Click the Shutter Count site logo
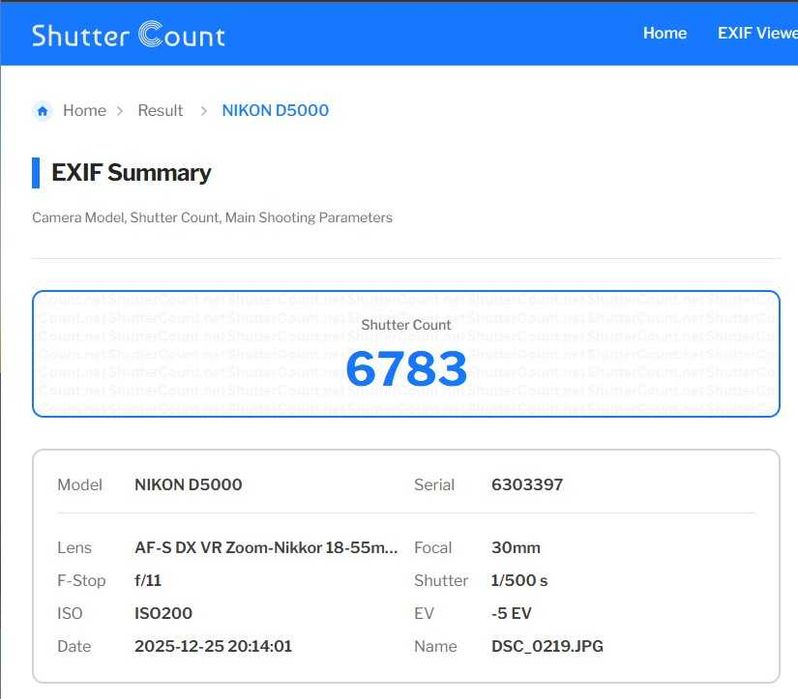Screen dimensions: 798x699 pyautogui.click(x=128, y=35)
